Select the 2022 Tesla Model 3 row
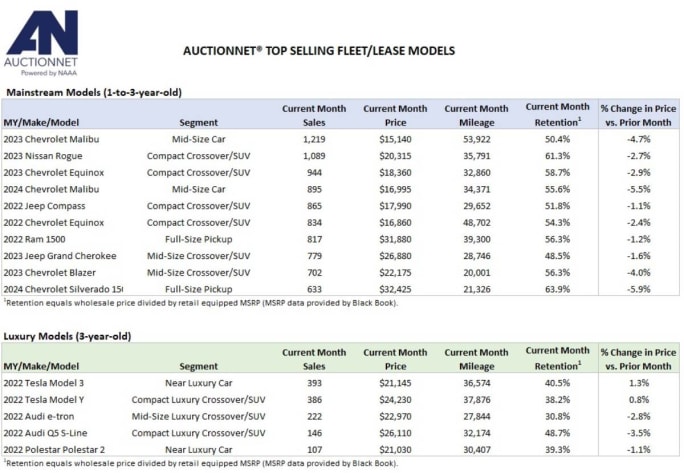Viewport: 684px width, 473px height. tap(340, 383)
